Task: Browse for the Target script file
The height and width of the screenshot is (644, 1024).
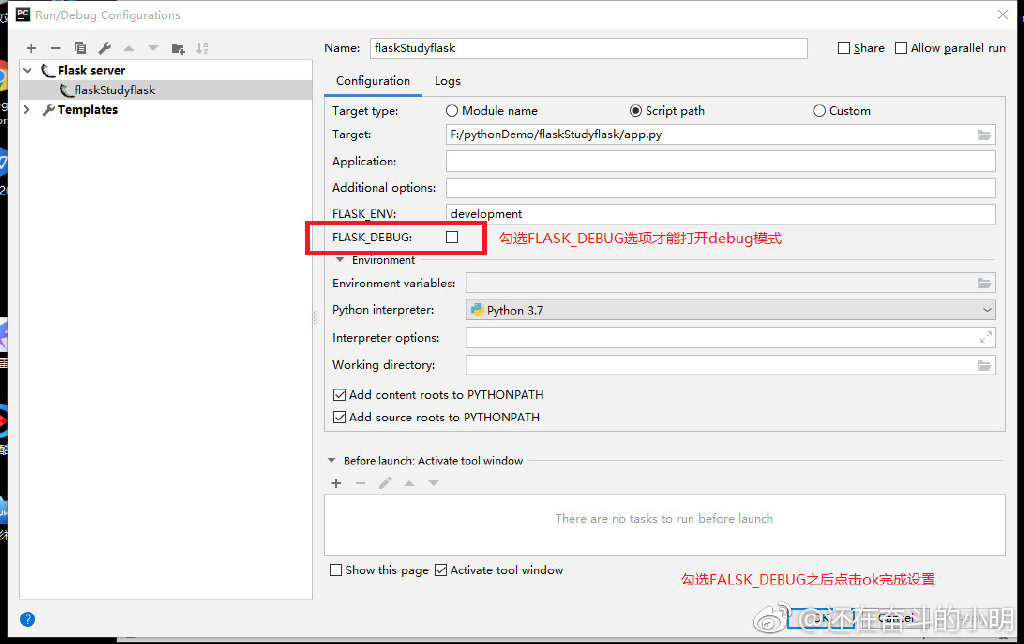Action: click(985, 134)
